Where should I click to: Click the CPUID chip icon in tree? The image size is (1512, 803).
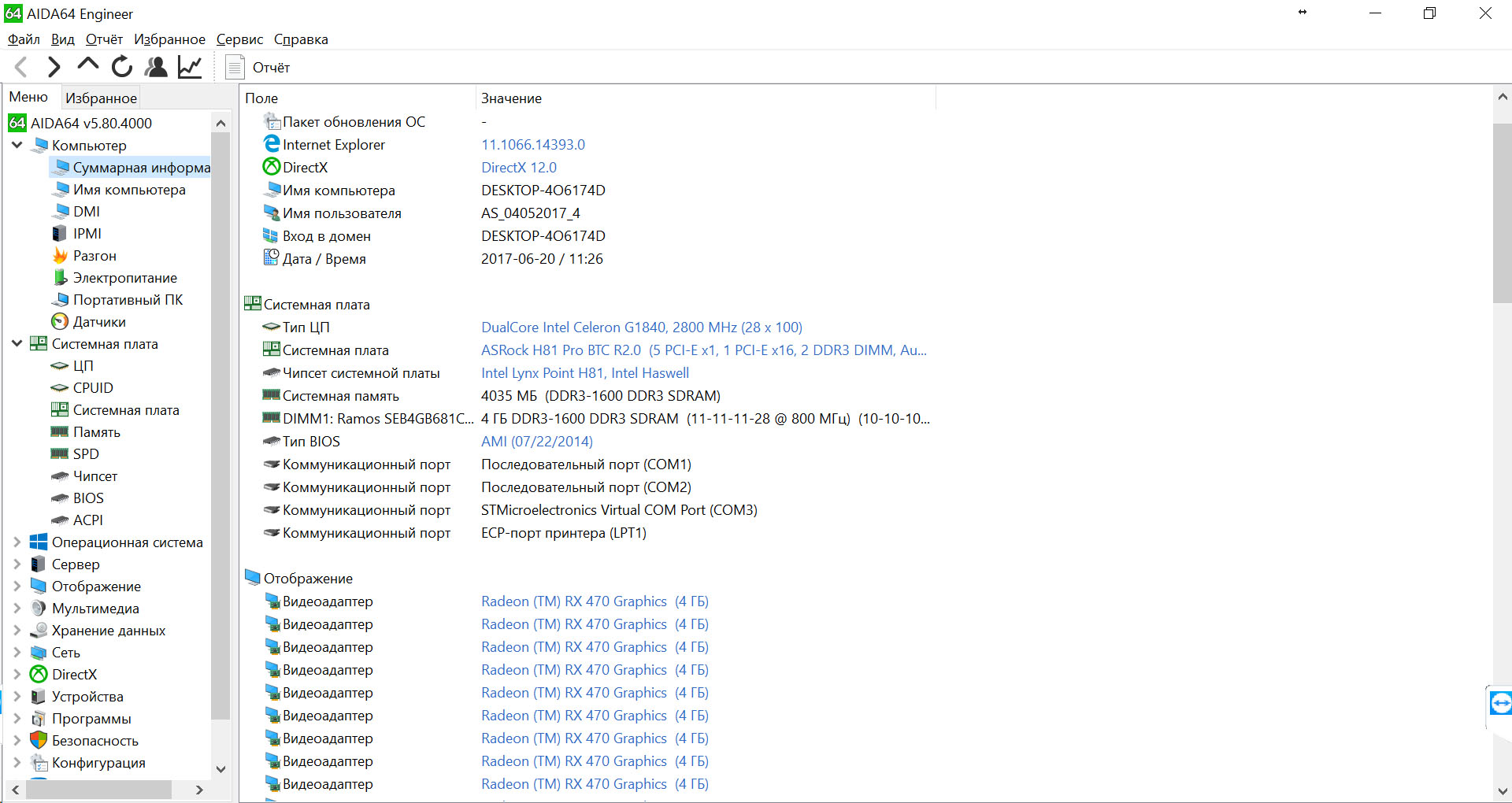click(x=60, y=387)
